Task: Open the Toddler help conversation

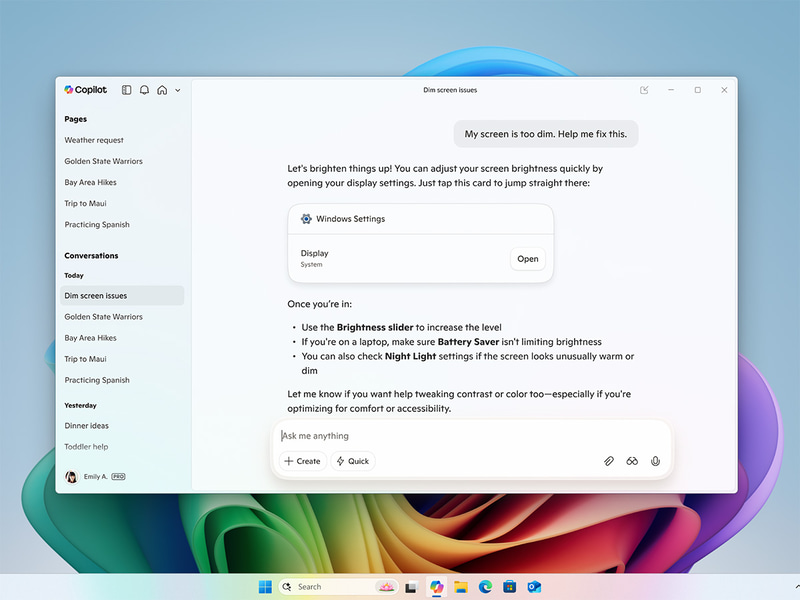Action: [x=86, y=446]
